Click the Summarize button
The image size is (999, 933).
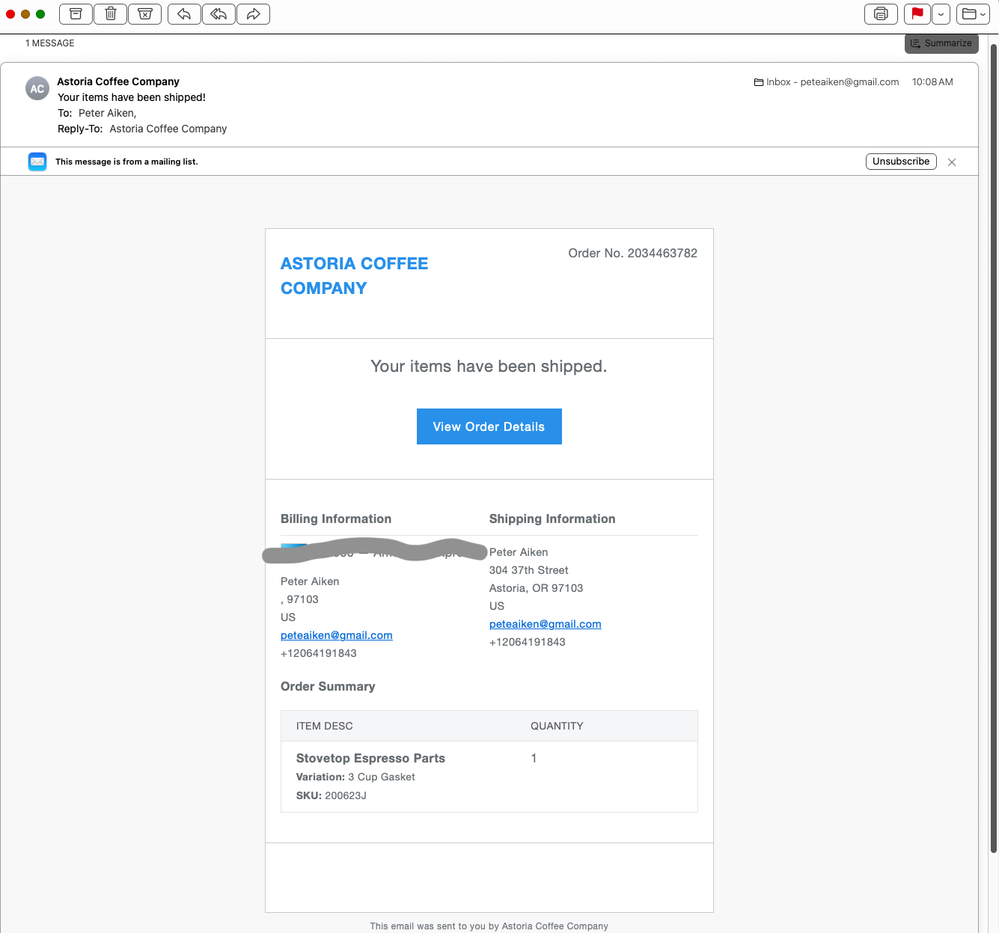(x=941, y=43)
